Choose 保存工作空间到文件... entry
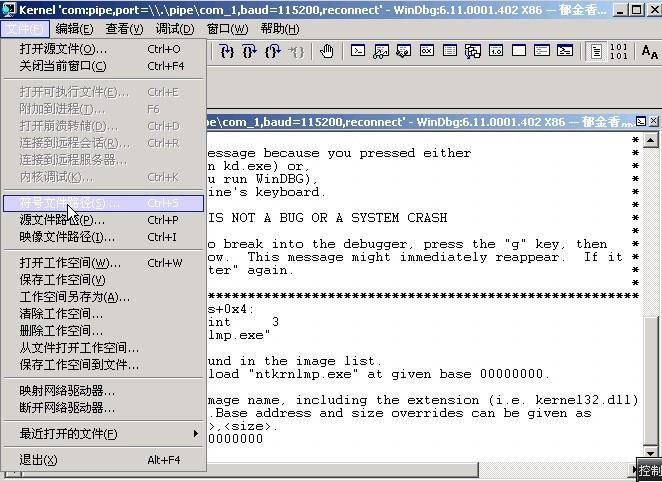Screen dimensions: 662x482 [x=103, y=365]
